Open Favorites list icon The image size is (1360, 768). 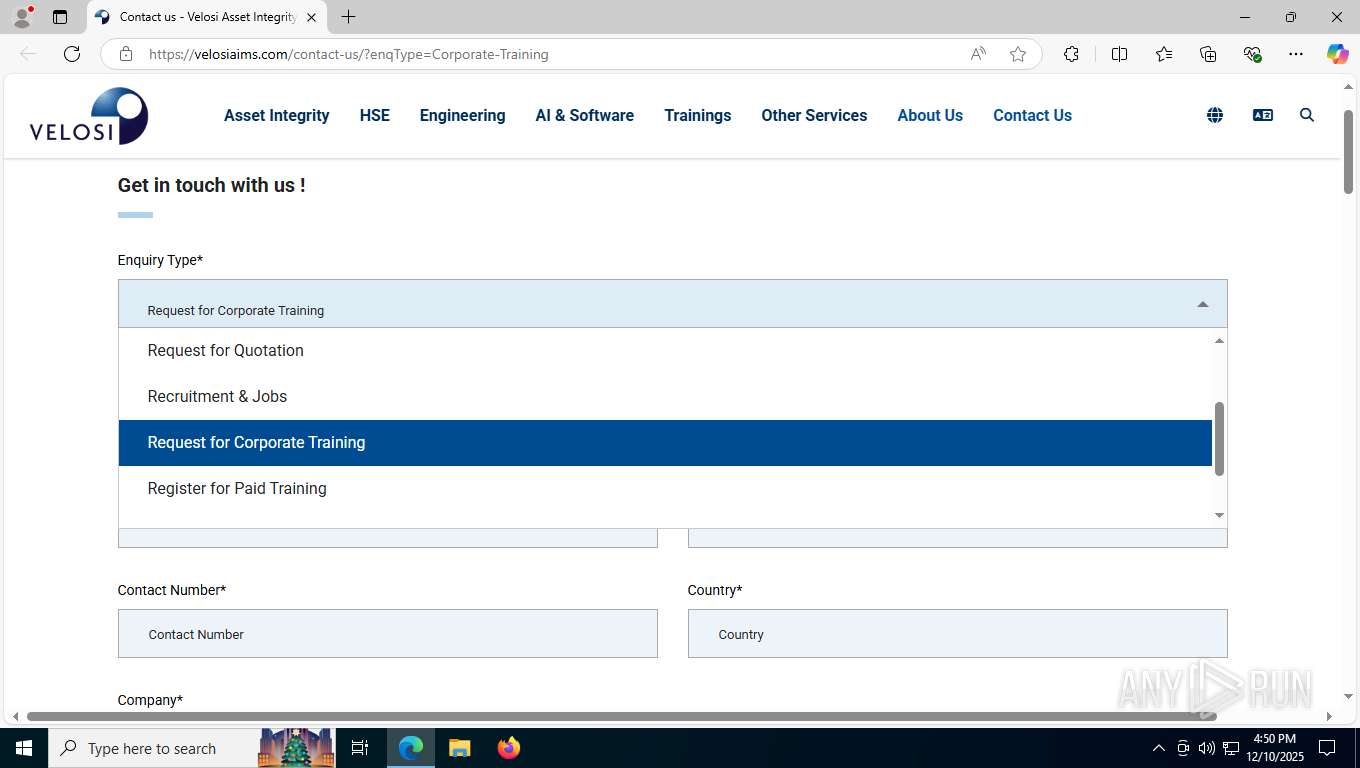coord(1164,54)
